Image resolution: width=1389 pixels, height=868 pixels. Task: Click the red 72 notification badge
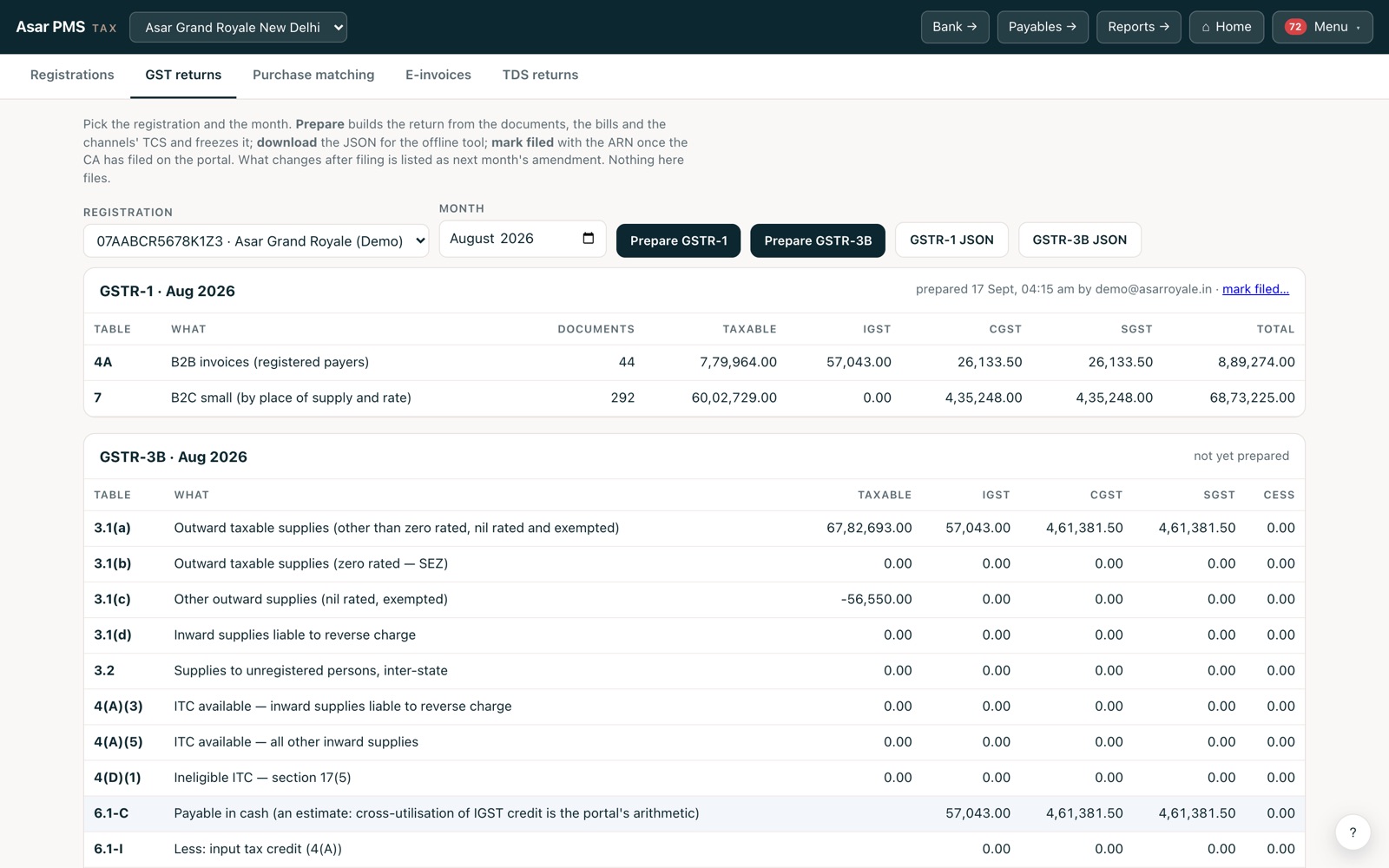(x=1294, y=27)
